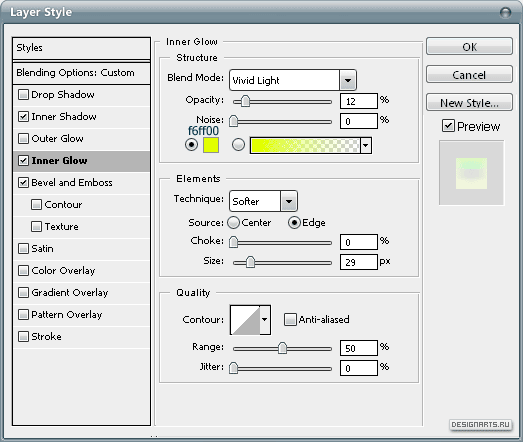The height and width of the screenshot is (442, 523).
Task: Click the Size value field
Action: [x=359, y=262]
